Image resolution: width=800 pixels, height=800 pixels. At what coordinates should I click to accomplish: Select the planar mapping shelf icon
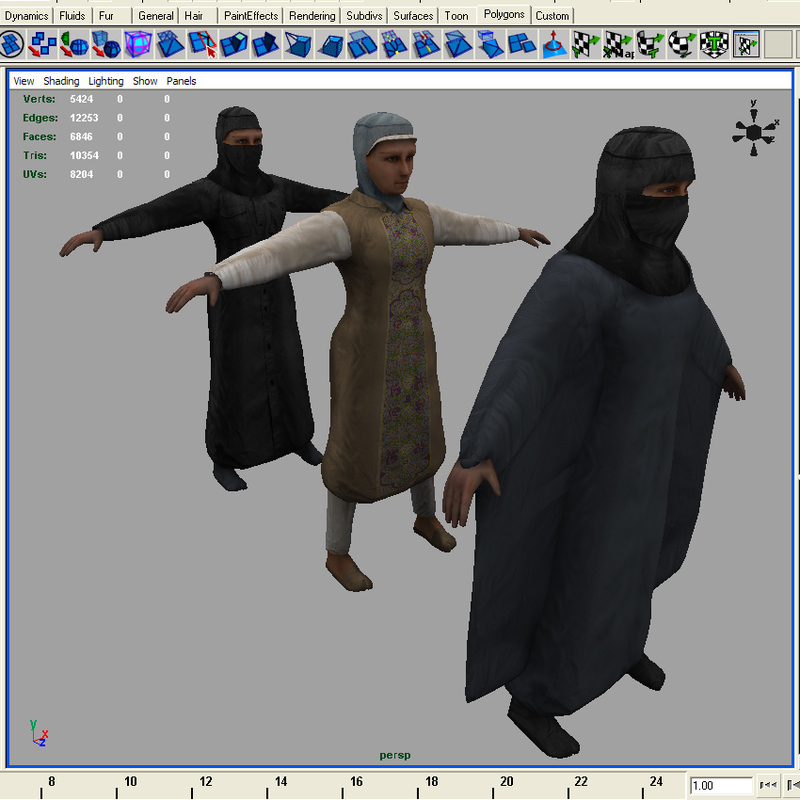584,42
